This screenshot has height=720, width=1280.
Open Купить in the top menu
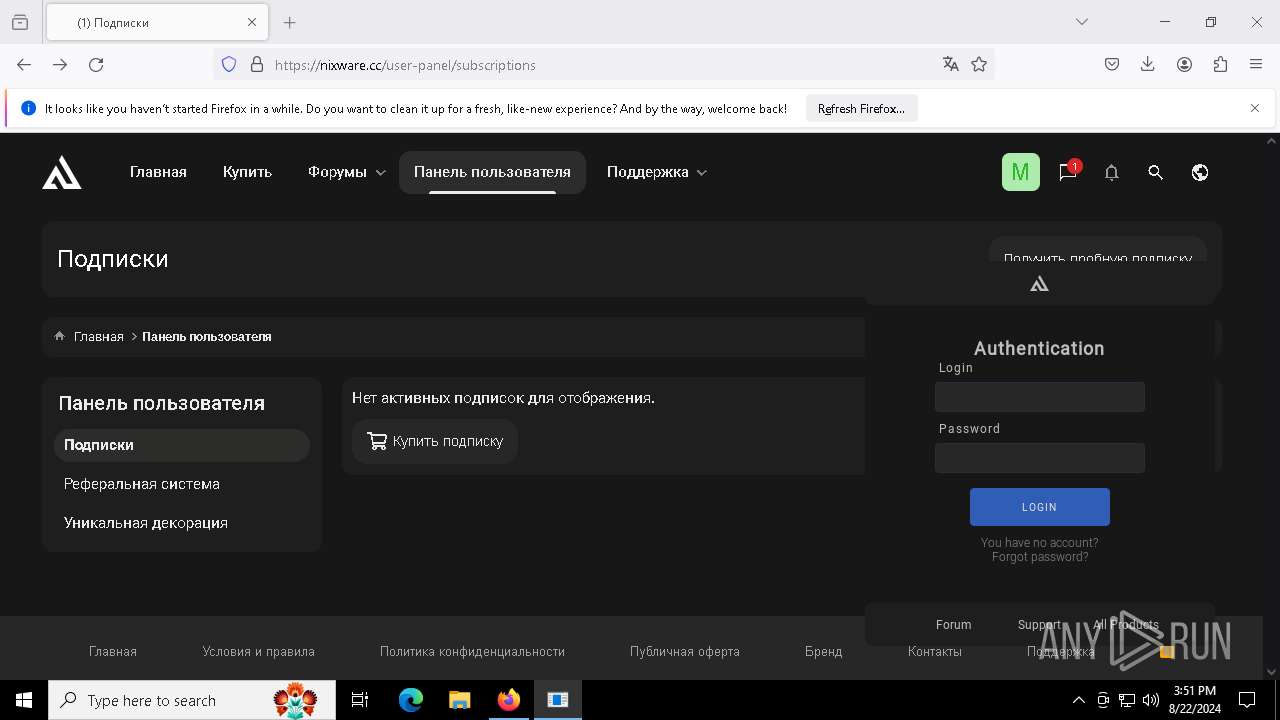(247, 172)
